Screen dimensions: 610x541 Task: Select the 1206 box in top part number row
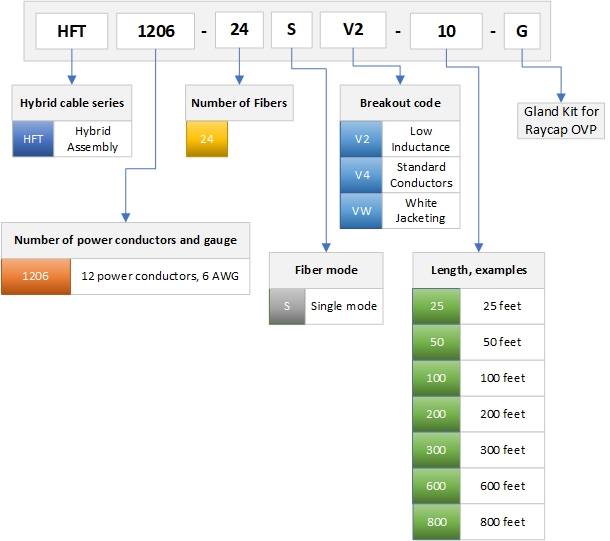pyautogui.click(x=154, y=31)
